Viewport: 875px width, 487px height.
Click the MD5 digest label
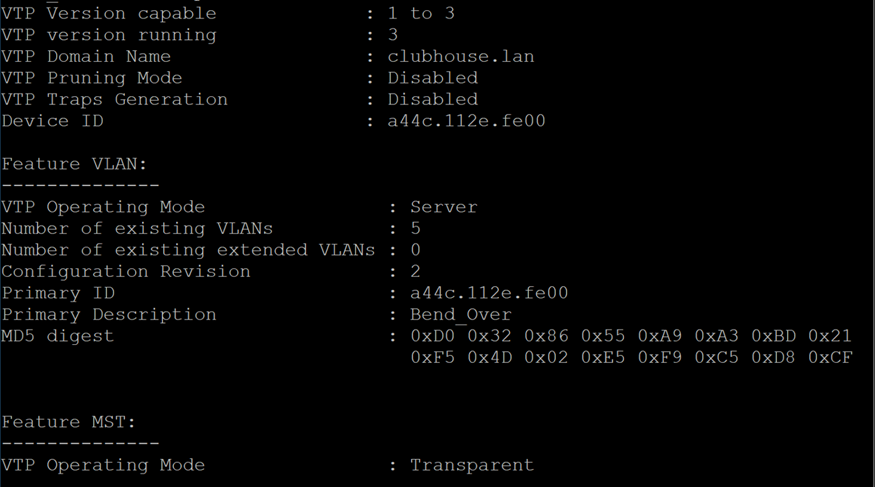point(57,336)
